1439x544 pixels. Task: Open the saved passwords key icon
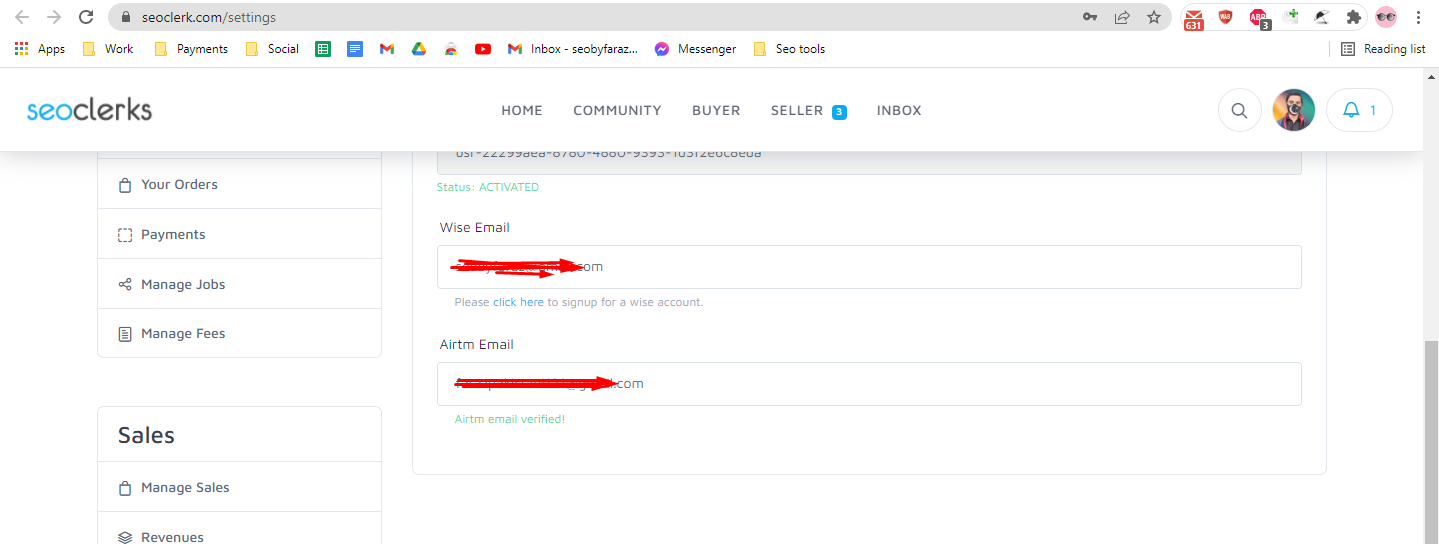point(1090,17)
